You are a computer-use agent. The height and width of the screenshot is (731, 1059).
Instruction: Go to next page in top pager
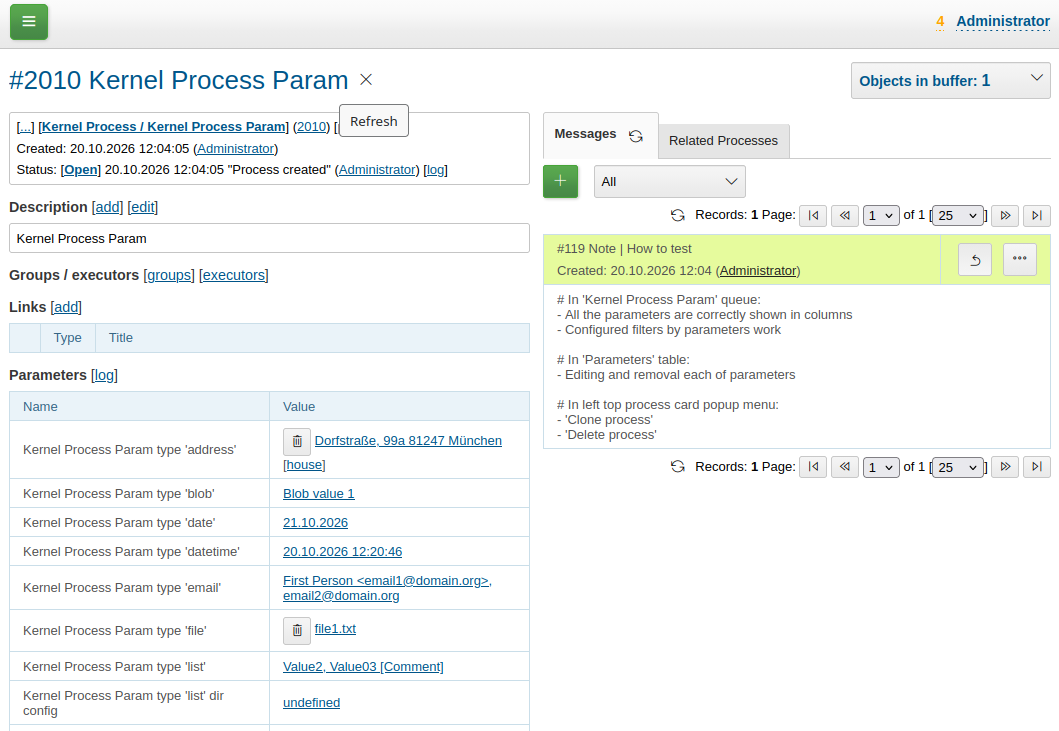1006,216
